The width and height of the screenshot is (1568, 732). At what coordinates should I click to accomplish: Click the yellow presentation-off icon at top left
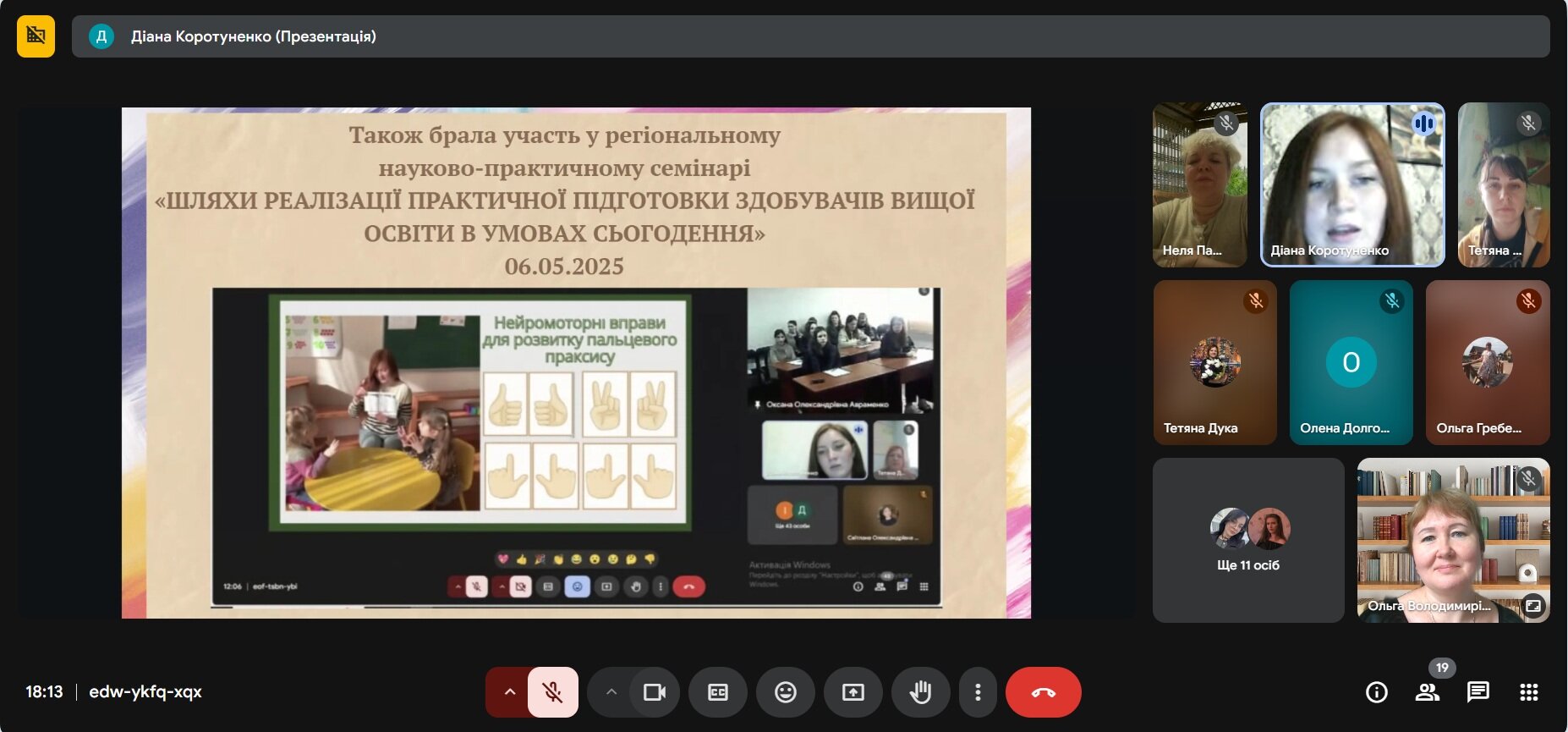(x=36, y=36)
